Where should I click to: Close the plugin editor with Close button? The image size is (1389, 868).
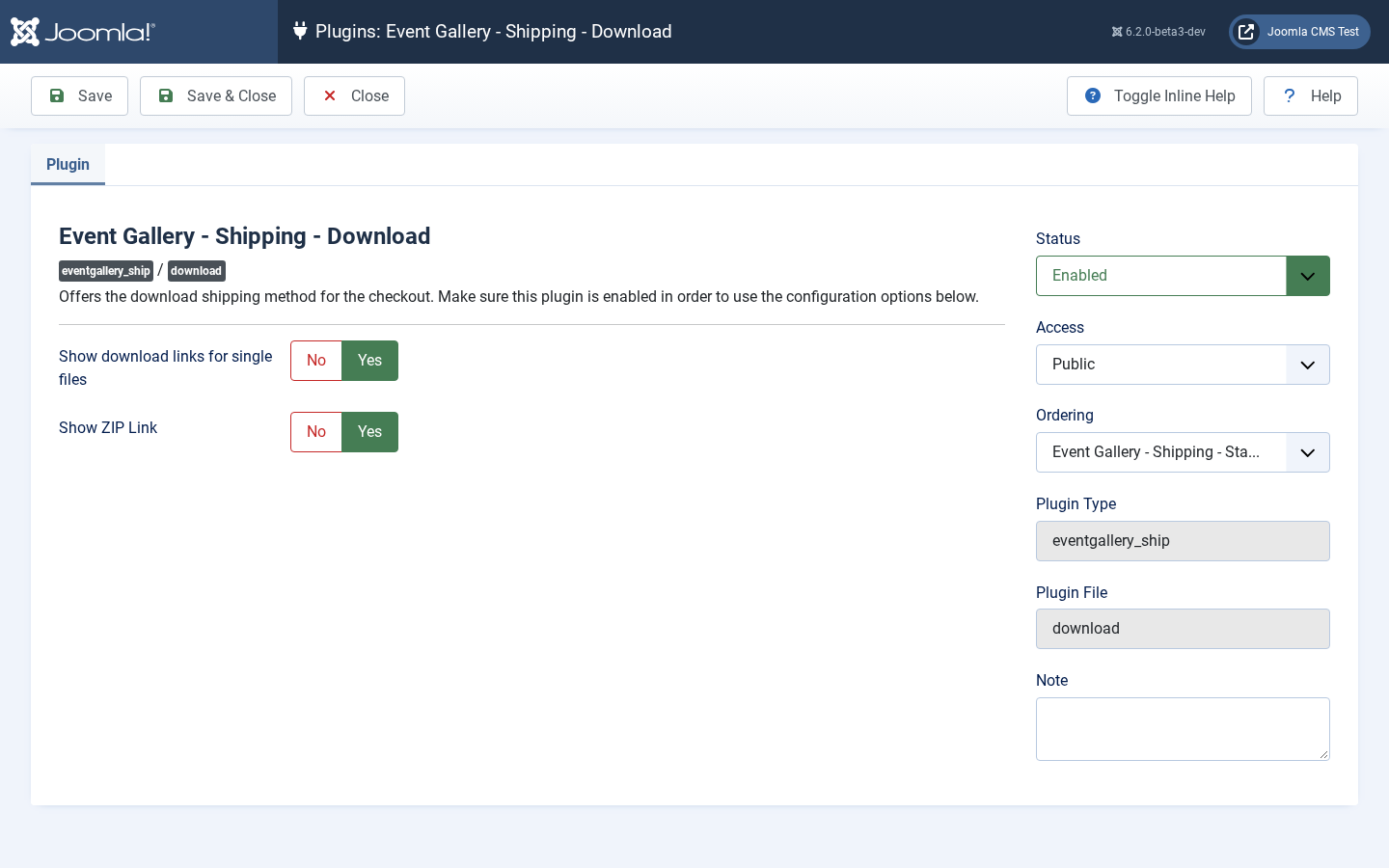(x=354, y=95)
